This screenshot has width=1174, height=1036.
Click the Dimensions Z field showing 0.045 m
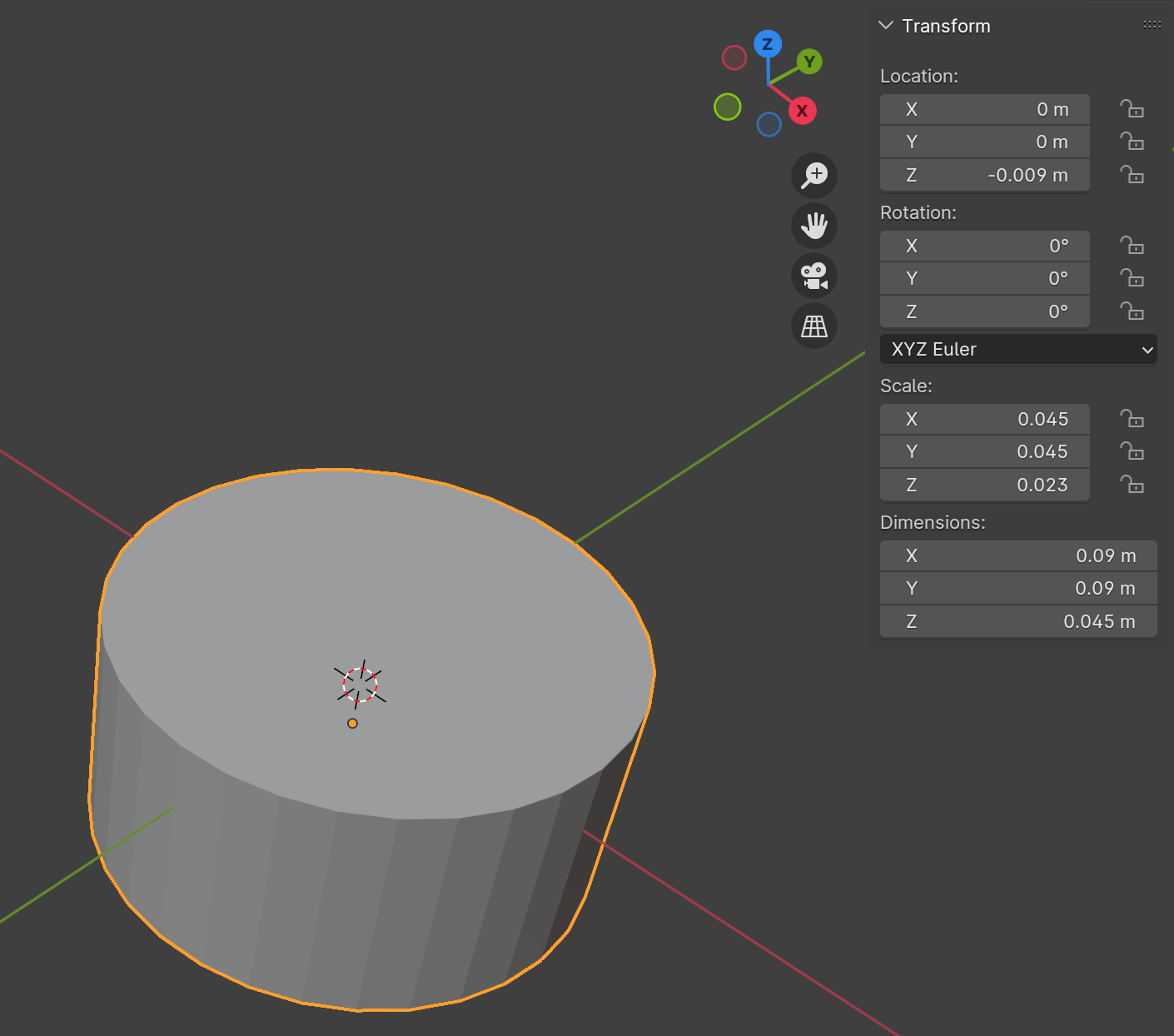tap(1018, 621)
